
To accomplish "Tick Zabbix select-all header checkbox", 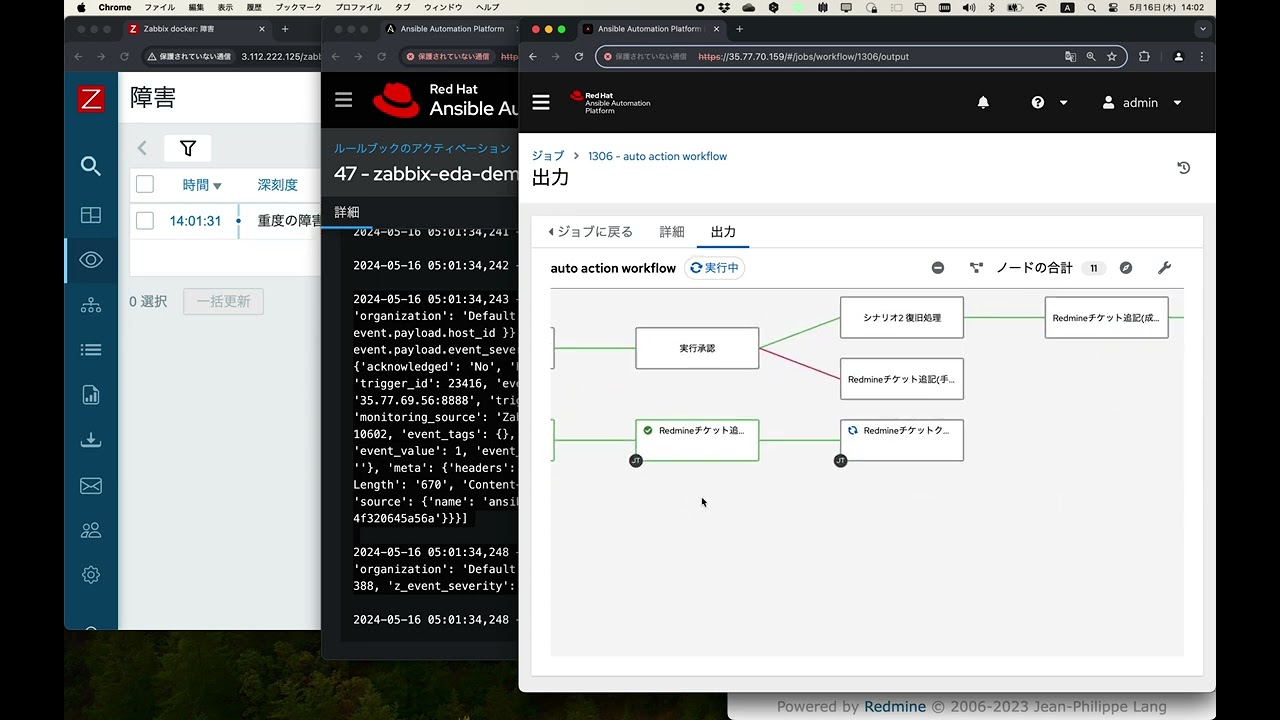I will click(145, 184).
